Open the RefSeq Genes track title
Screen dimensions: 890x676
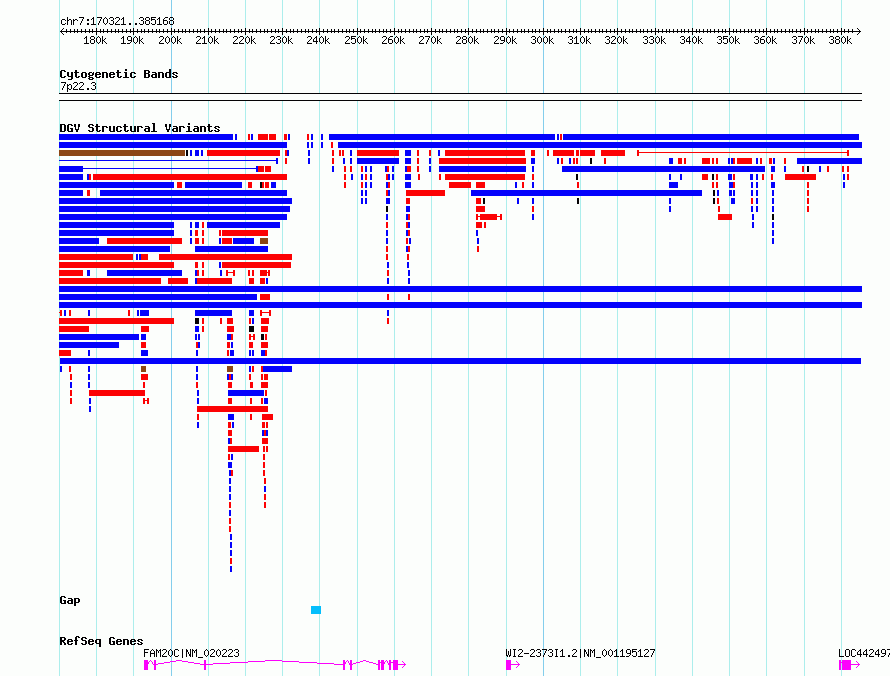101,641
